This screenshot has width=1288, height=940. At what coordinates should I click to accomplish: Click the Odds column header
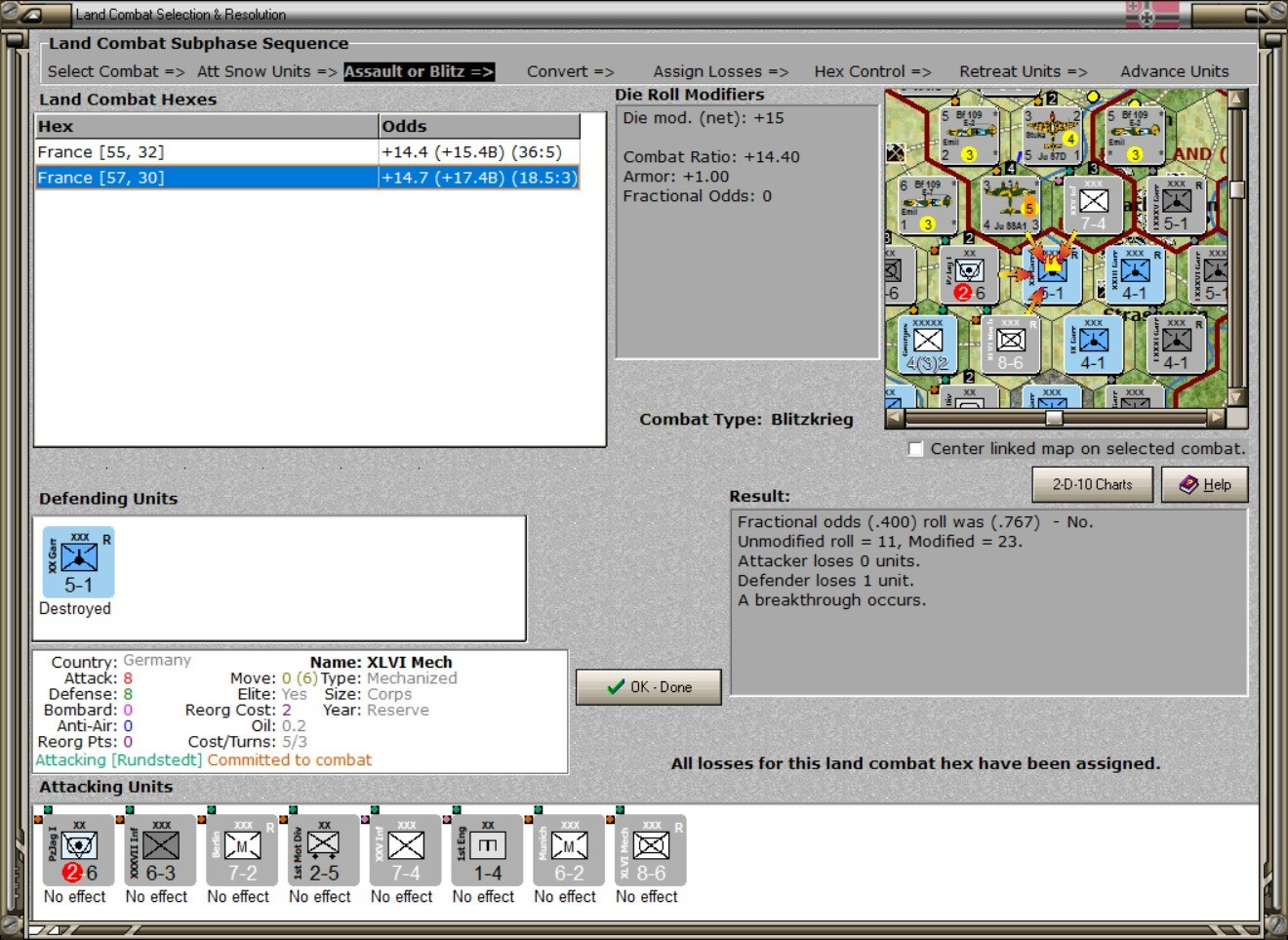[479, 126]
